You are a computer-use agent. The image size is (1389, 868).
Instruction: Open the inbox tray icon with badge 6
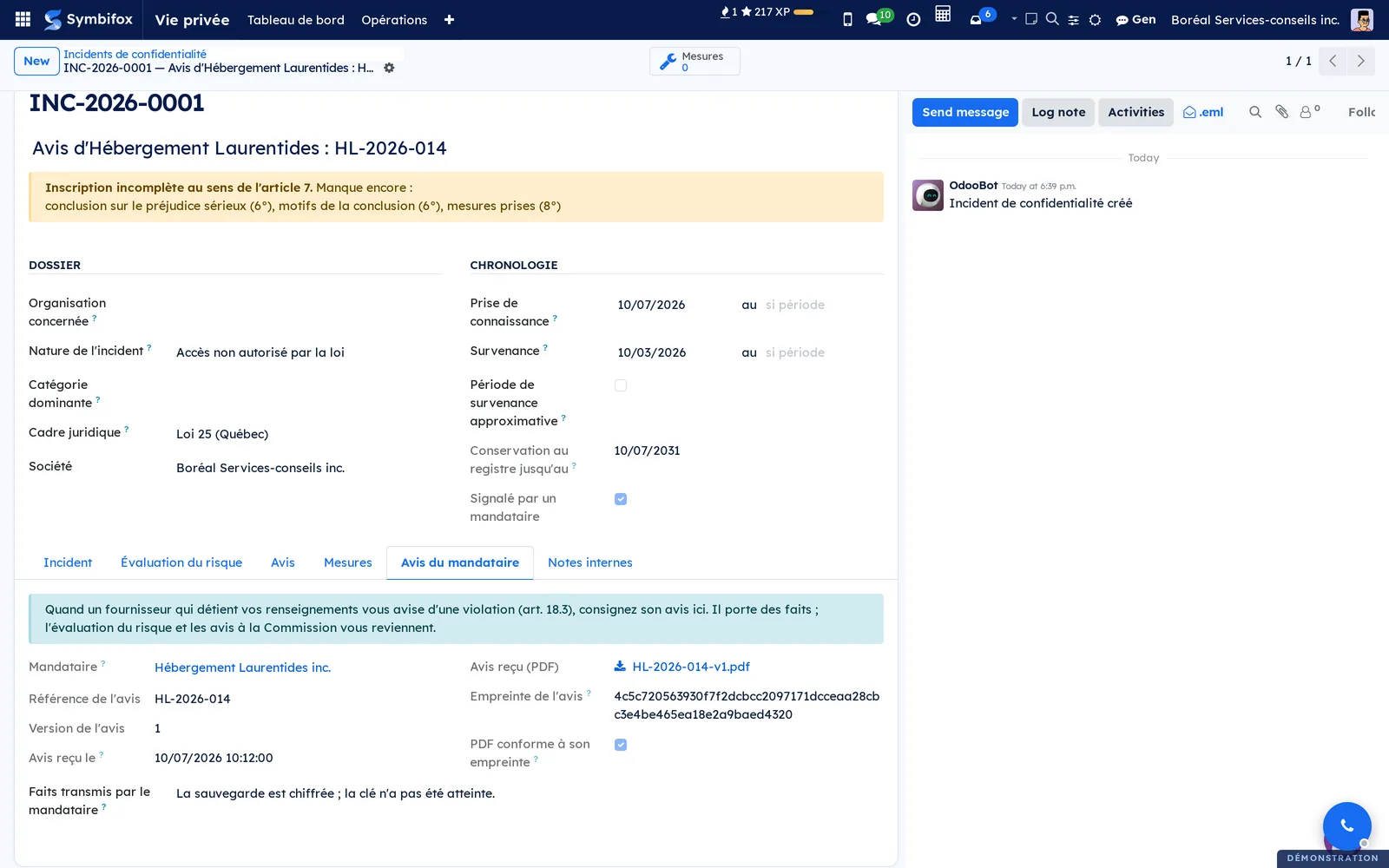tap(981, 17)
